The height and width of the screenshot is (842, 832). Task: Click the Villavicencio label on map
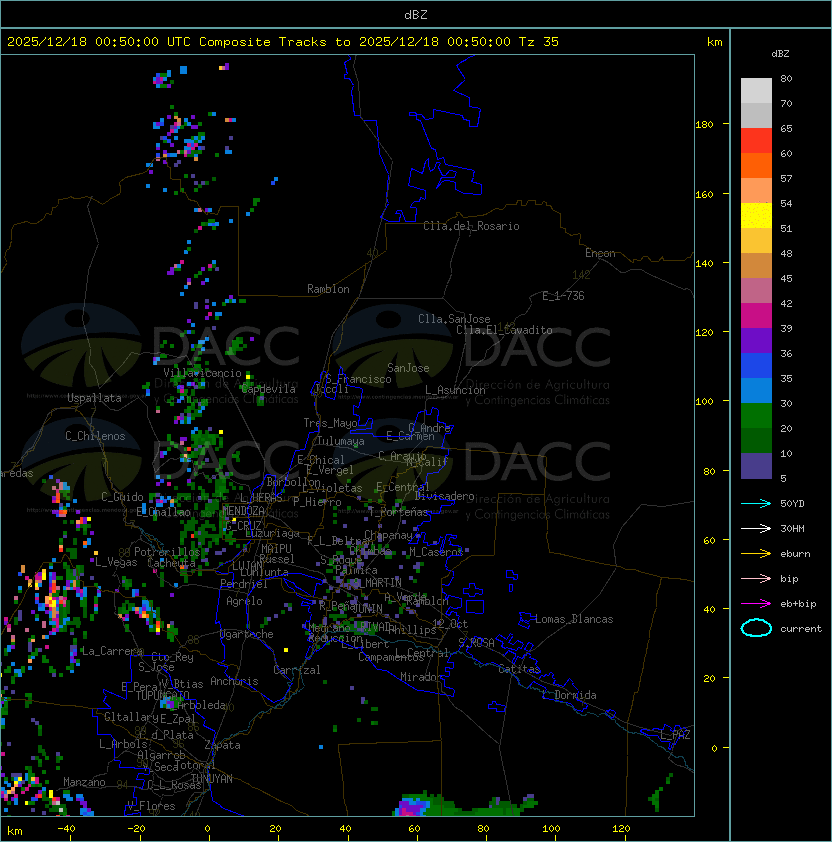pos(202,373)
